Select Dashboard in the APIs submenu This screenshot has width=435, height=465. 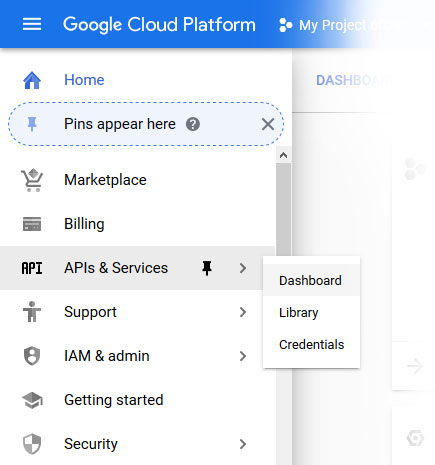click(x=311, y=280)
